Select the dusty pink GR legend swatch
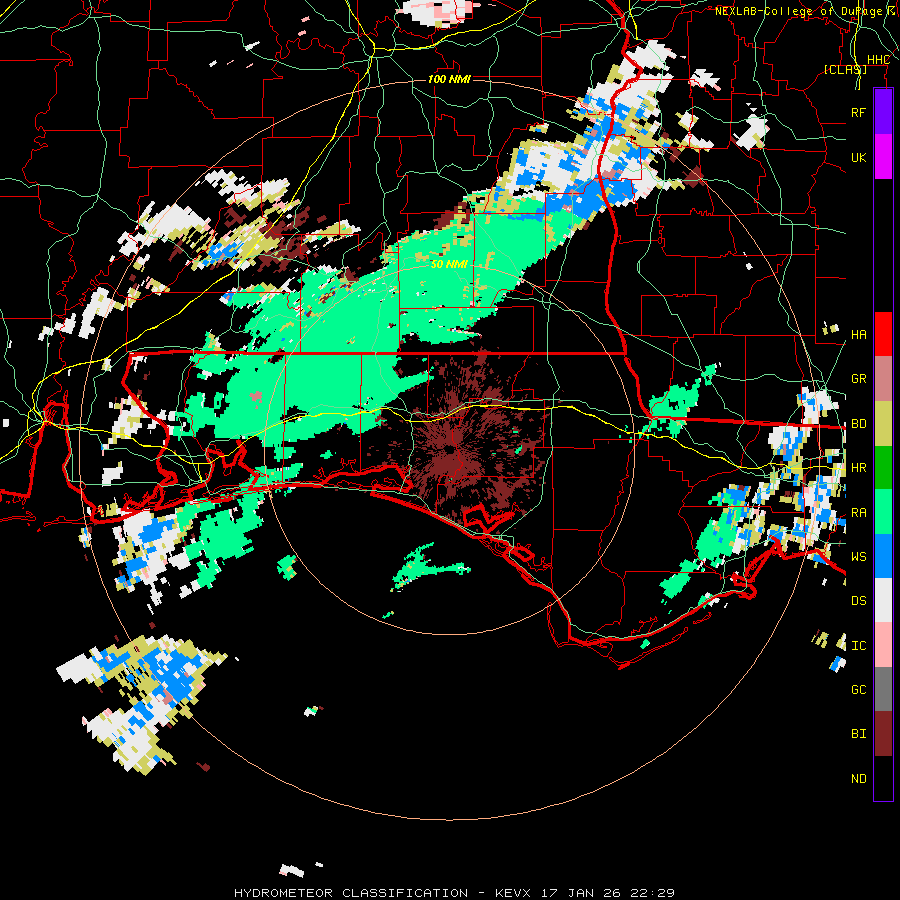The image size is (900, 900). click(883, 379)
